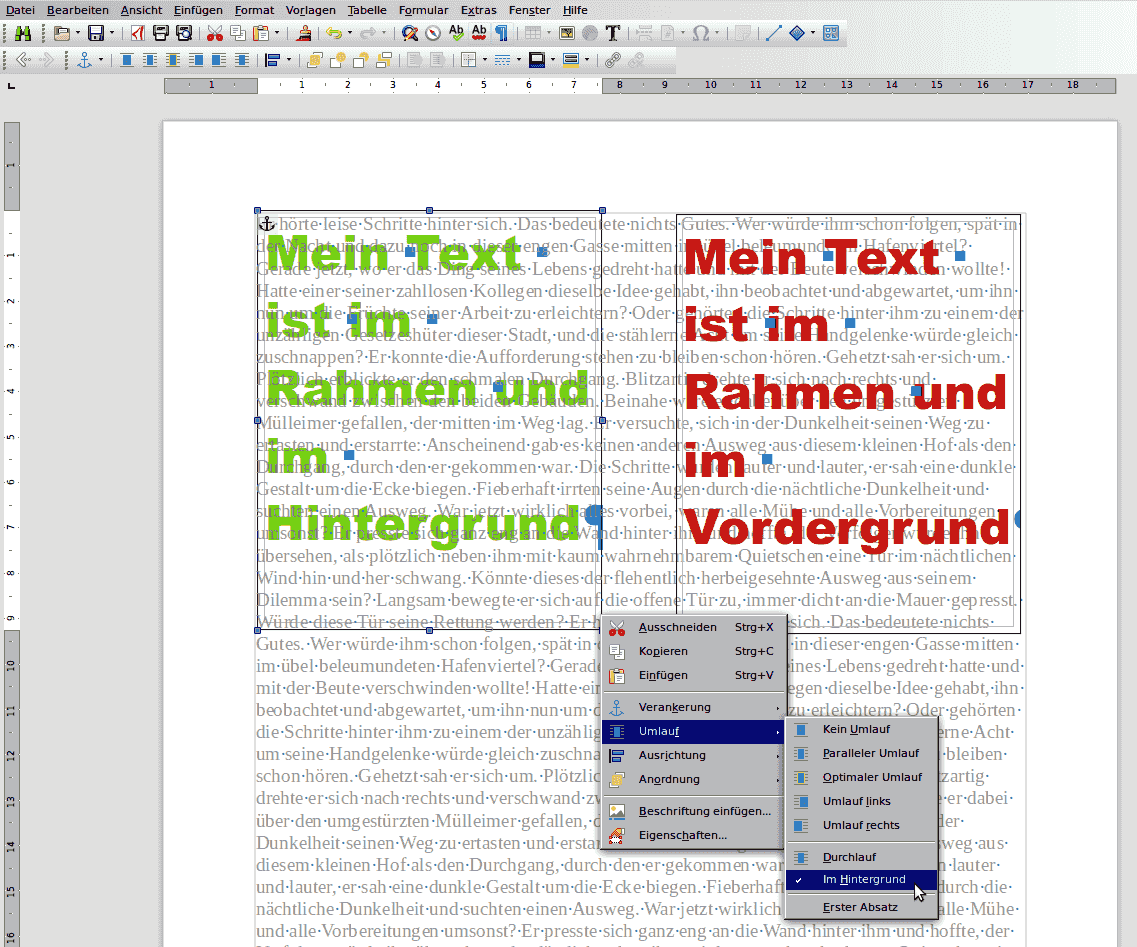Image resolution: width=1137 pixels, height=947 pixels.
Task: Click the frame background color button
Action: (x=570, y=60)
